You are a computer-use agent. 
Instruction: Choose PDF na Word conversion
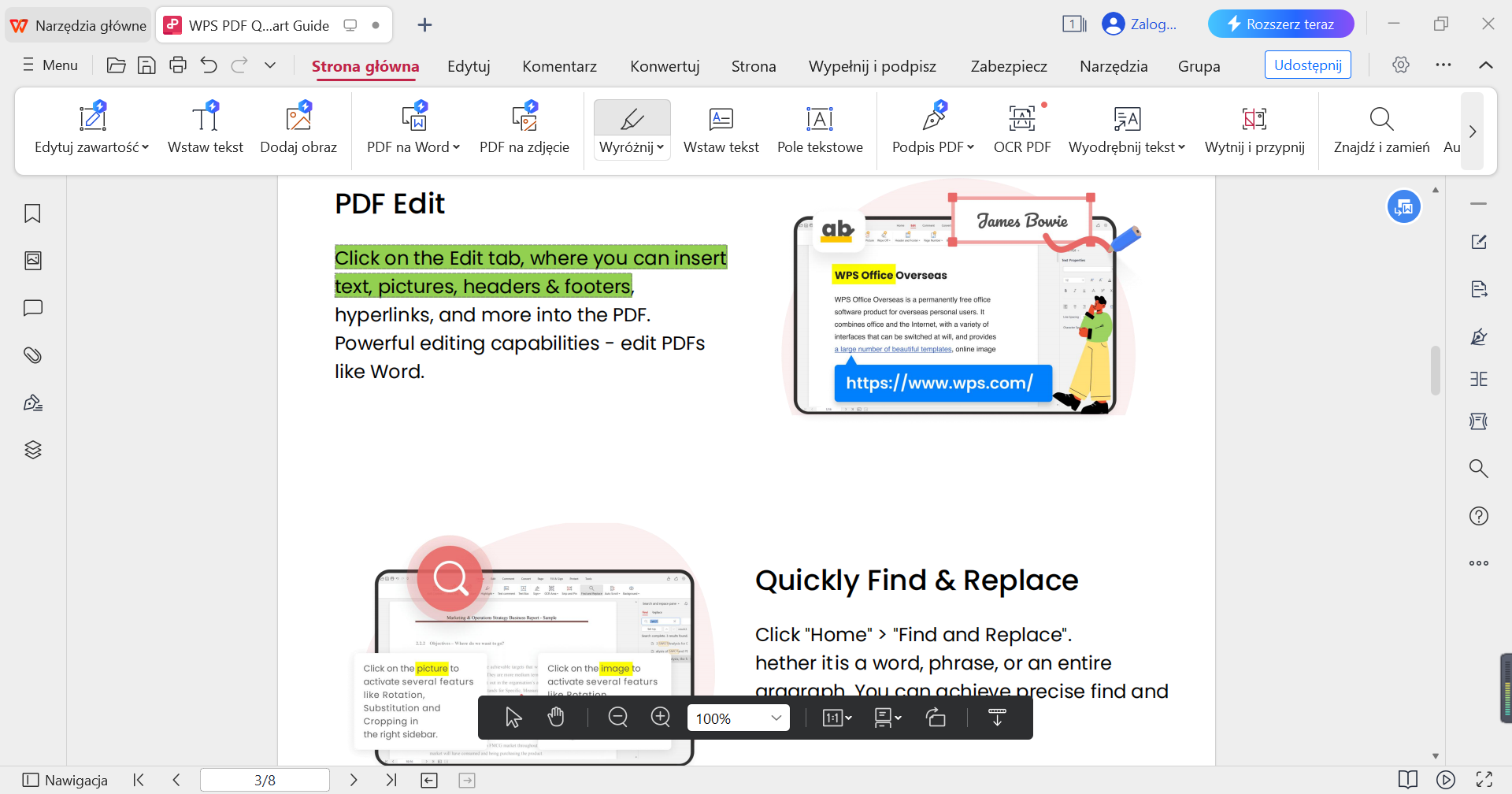[x=413, y=128]
